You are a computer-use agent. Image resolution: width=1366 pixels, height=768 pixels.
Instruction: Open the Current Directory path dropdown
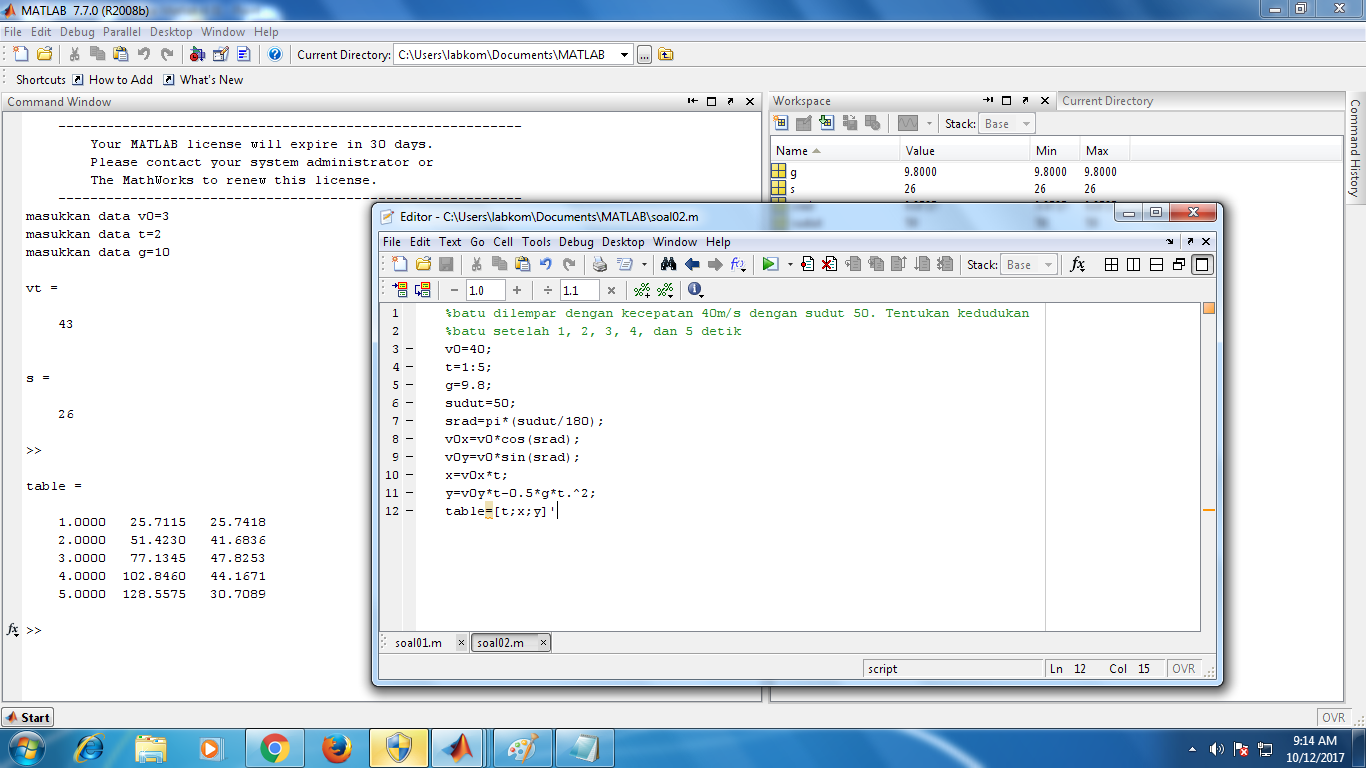point(625,54)
